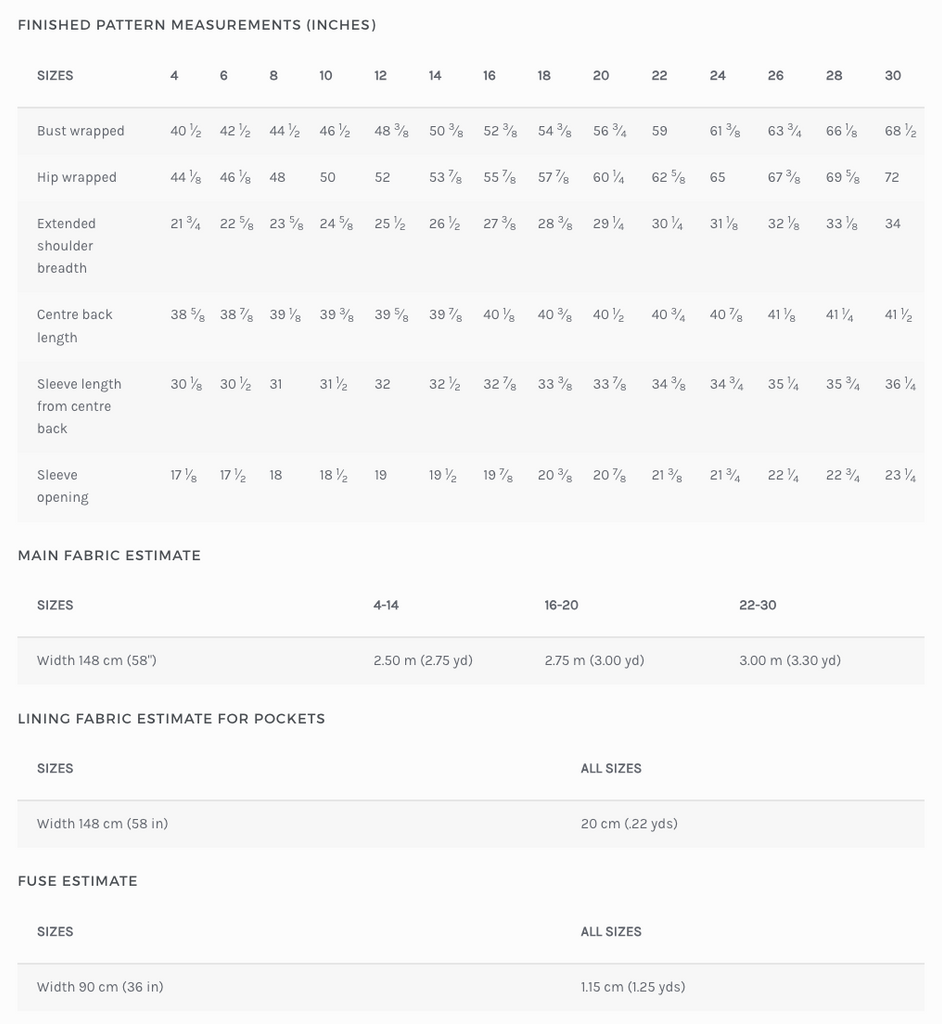942x1024 pixels.
Task: Select the size 22 bust value of 59
Action: pos(660,131)
